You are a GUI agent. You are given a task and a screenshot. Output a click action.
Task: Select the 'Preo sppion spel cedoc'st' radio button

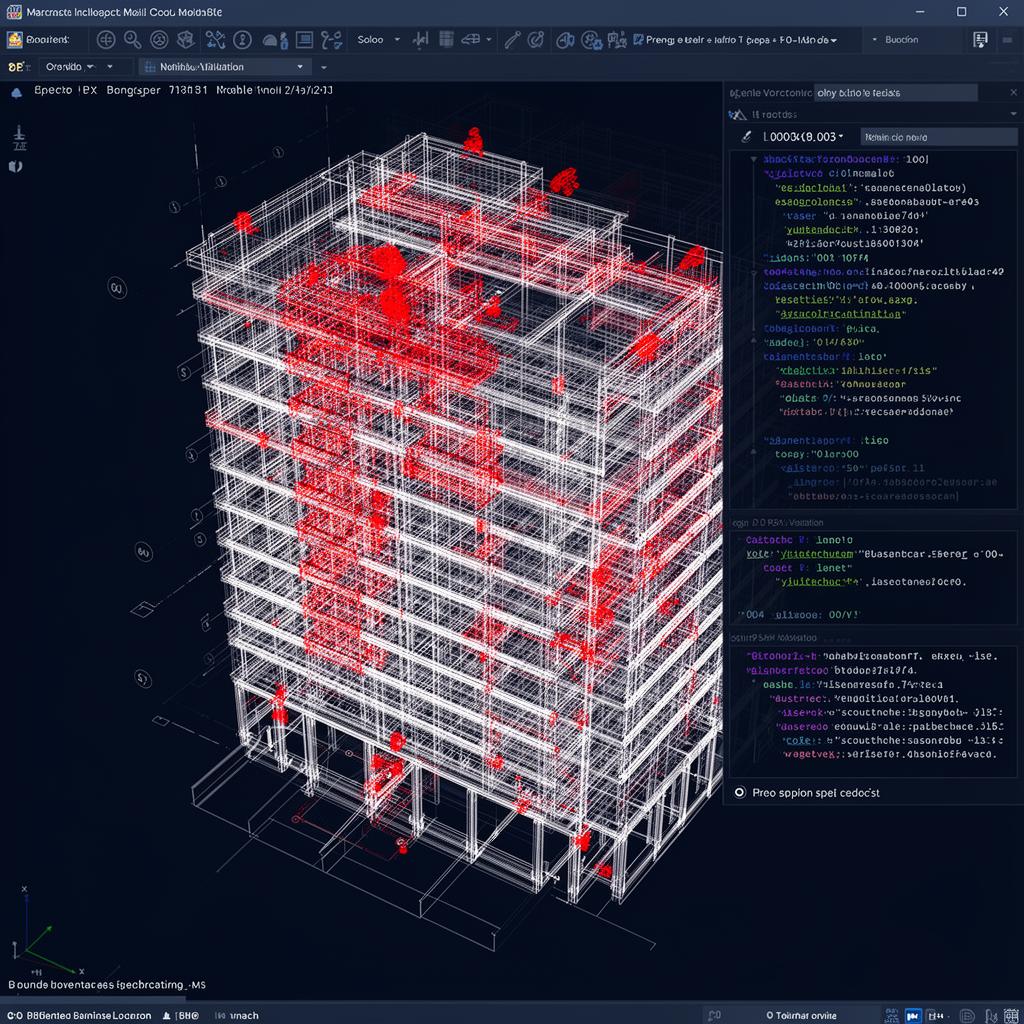tap(739, 792)
